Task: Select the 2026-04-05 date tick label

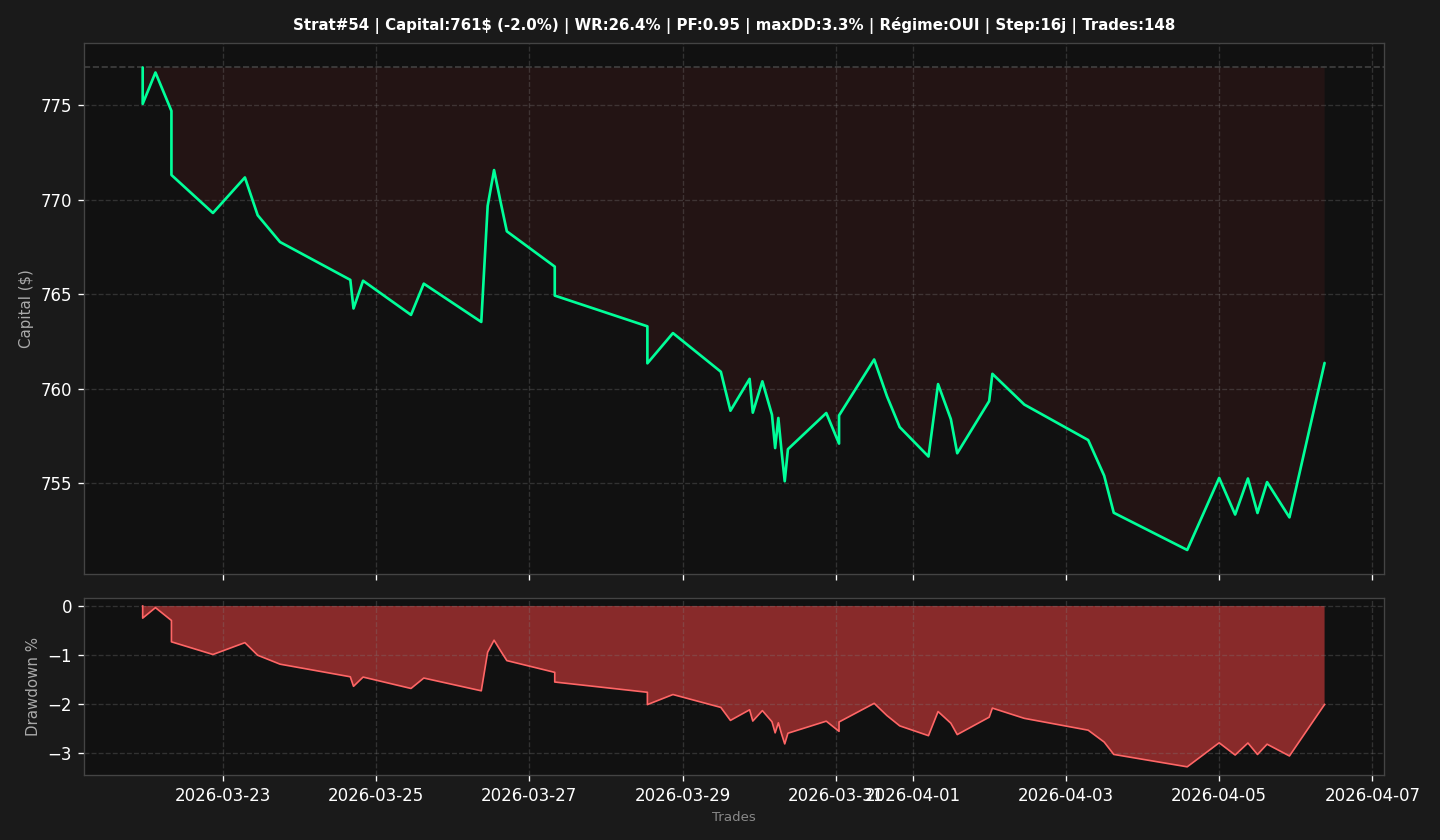Action: 1219,795
